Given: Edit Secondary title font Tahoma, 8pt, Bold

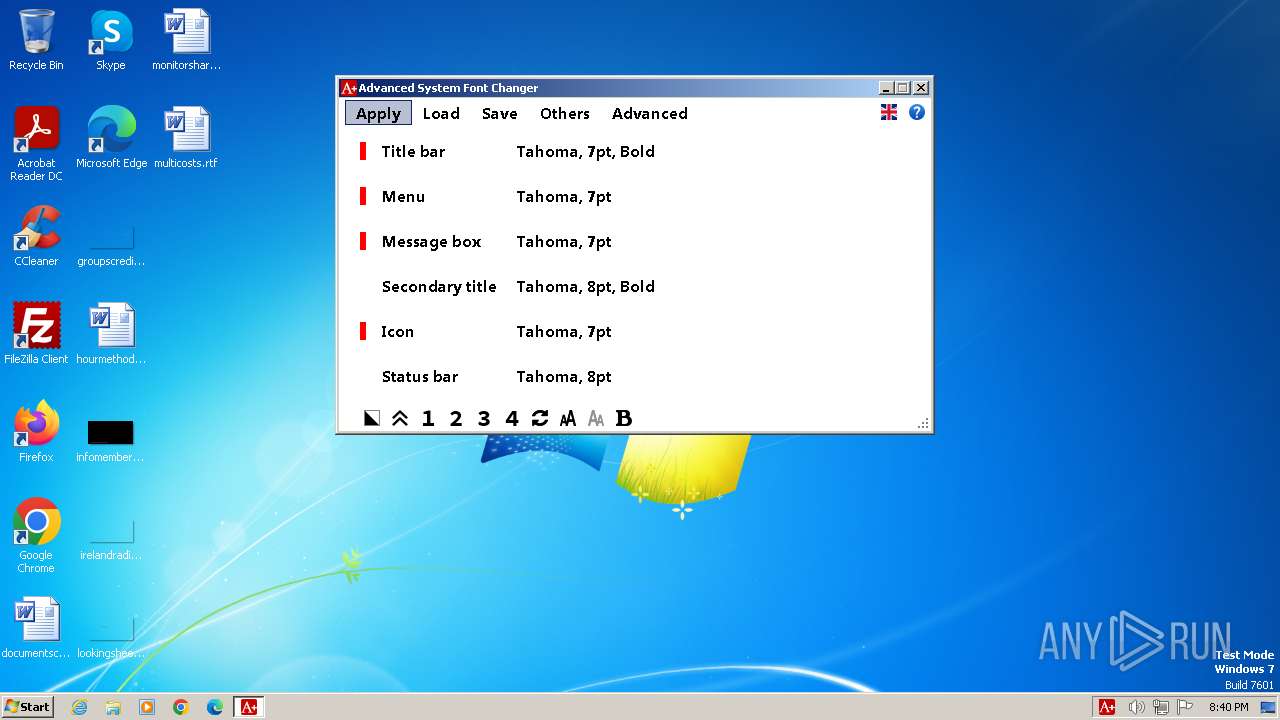Looking at the screenshot, I should pos(585,287).
